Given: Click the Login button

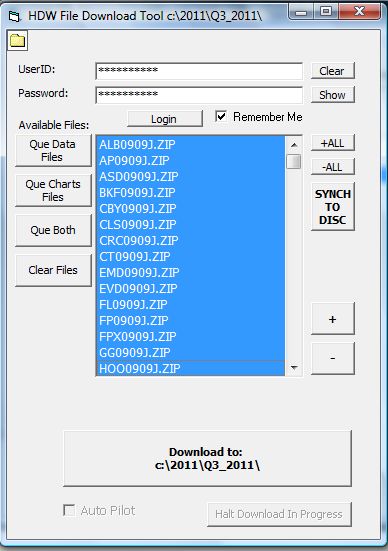Looking at the screenshot, I should pos(164,119).
